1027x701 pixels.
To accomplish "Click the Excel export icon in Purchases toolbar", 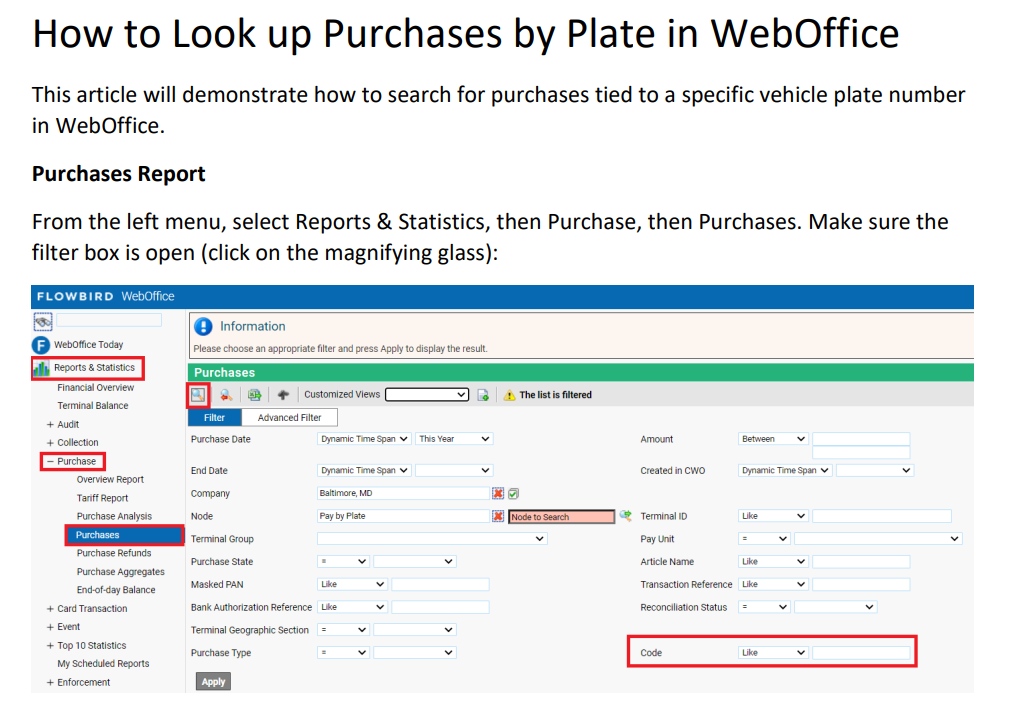I will 254,394.
